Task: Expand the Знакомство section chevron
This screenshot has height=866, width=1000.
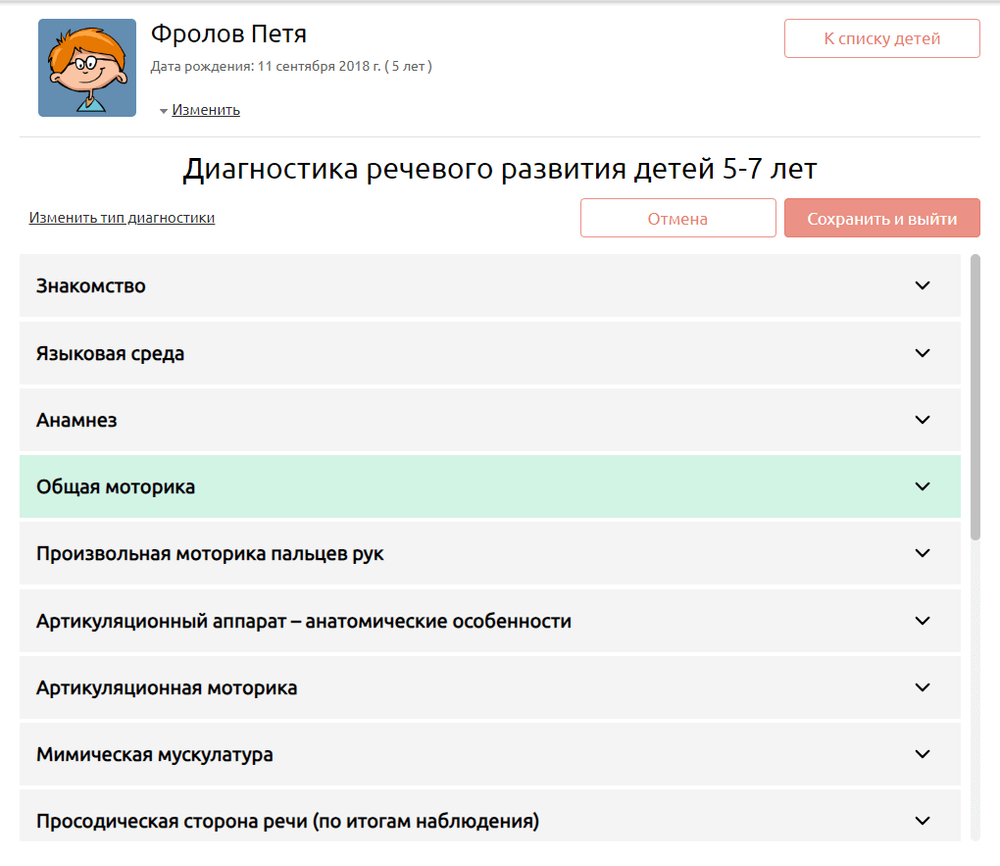Action: 922,286
